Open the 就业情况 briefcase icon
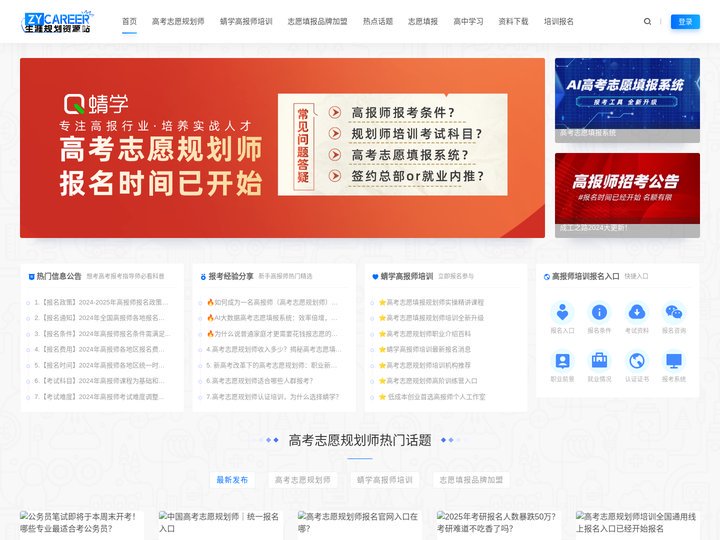 599,361
